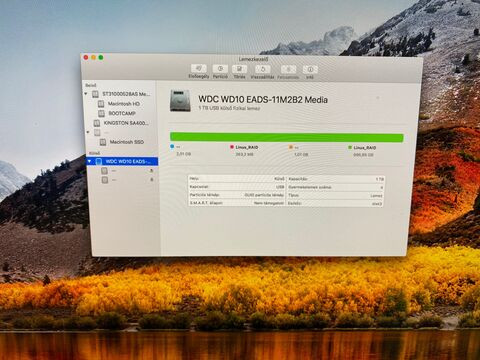480x360 pixels.
Task: Click the 'Típus: Lemez' table cell
Action: 336,195
